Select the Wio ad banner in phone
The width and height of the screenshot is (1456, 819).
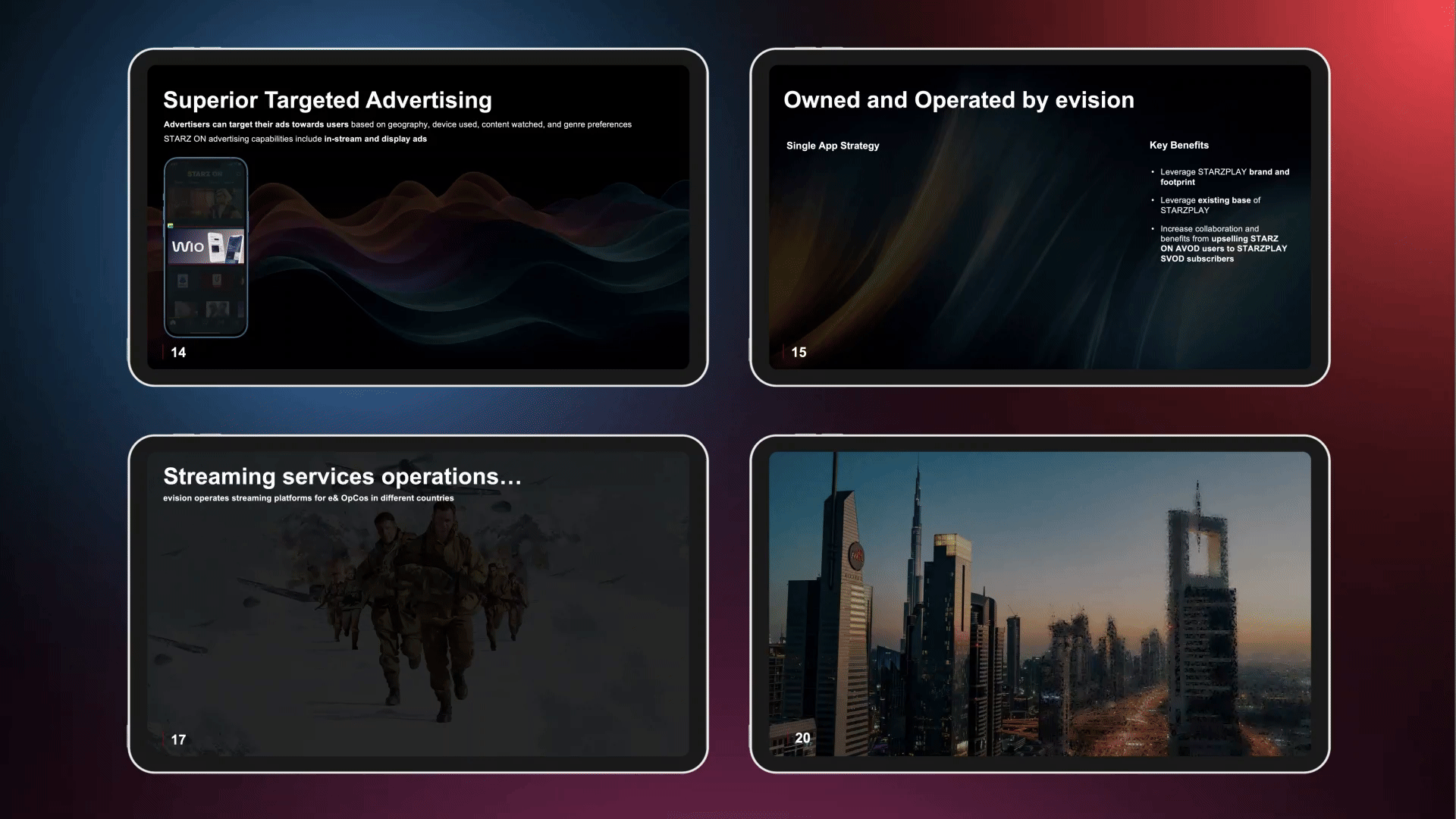coord(206,246)
